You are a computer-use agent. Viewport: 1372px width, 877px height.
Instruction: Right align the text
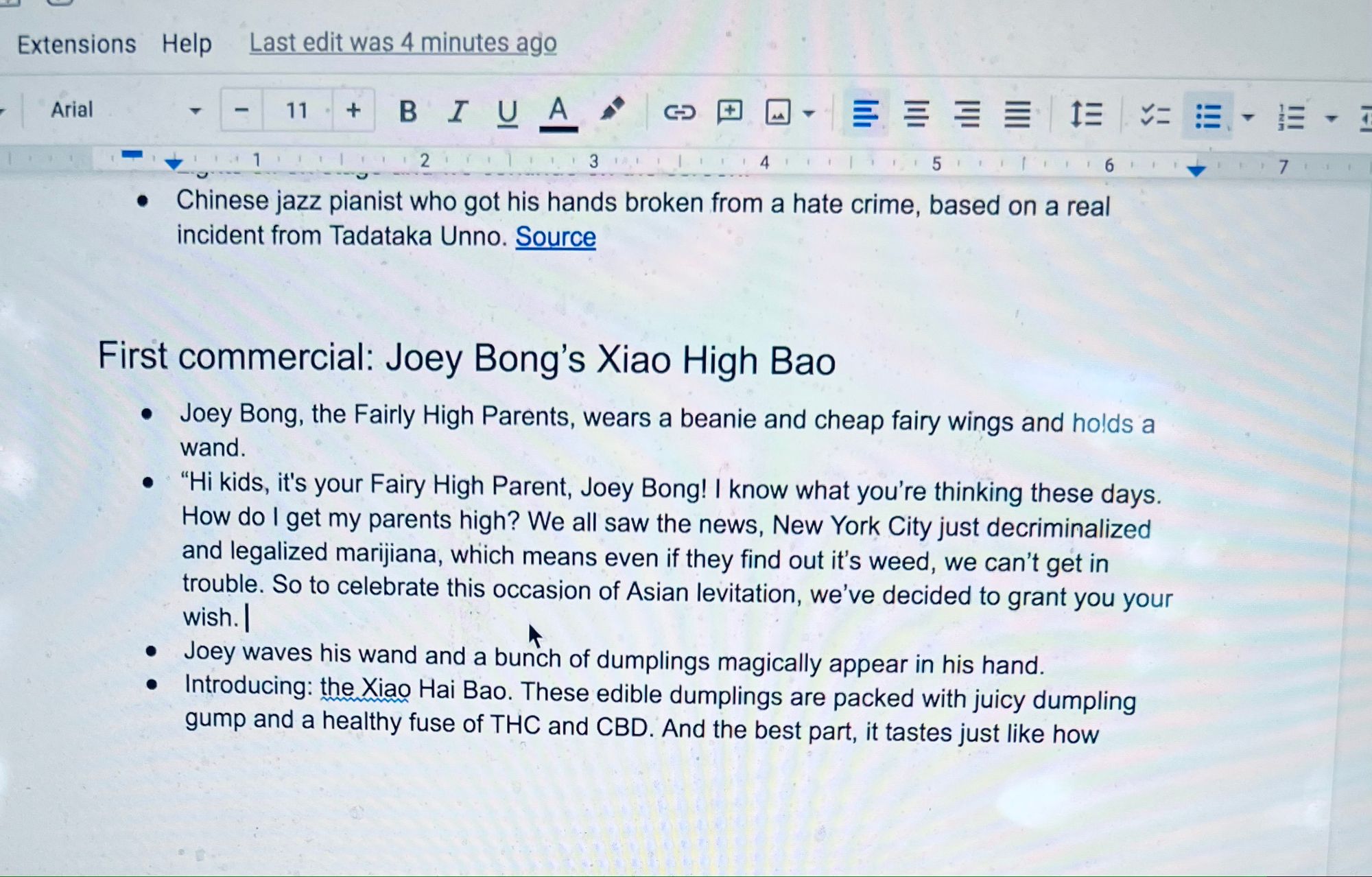point(967,115)
